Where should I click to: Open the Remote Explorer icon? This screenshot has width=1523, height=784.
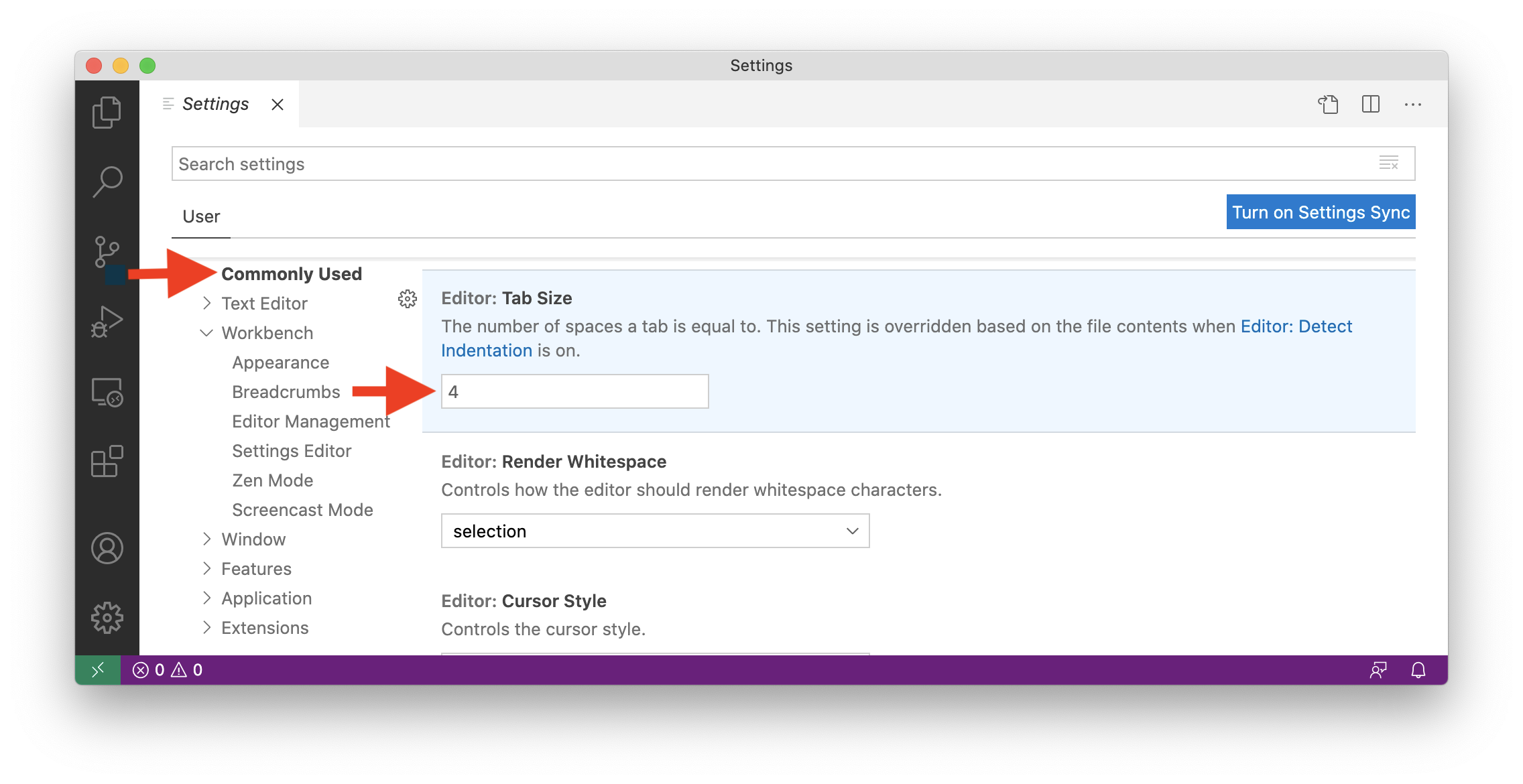(x=107, y=392)
